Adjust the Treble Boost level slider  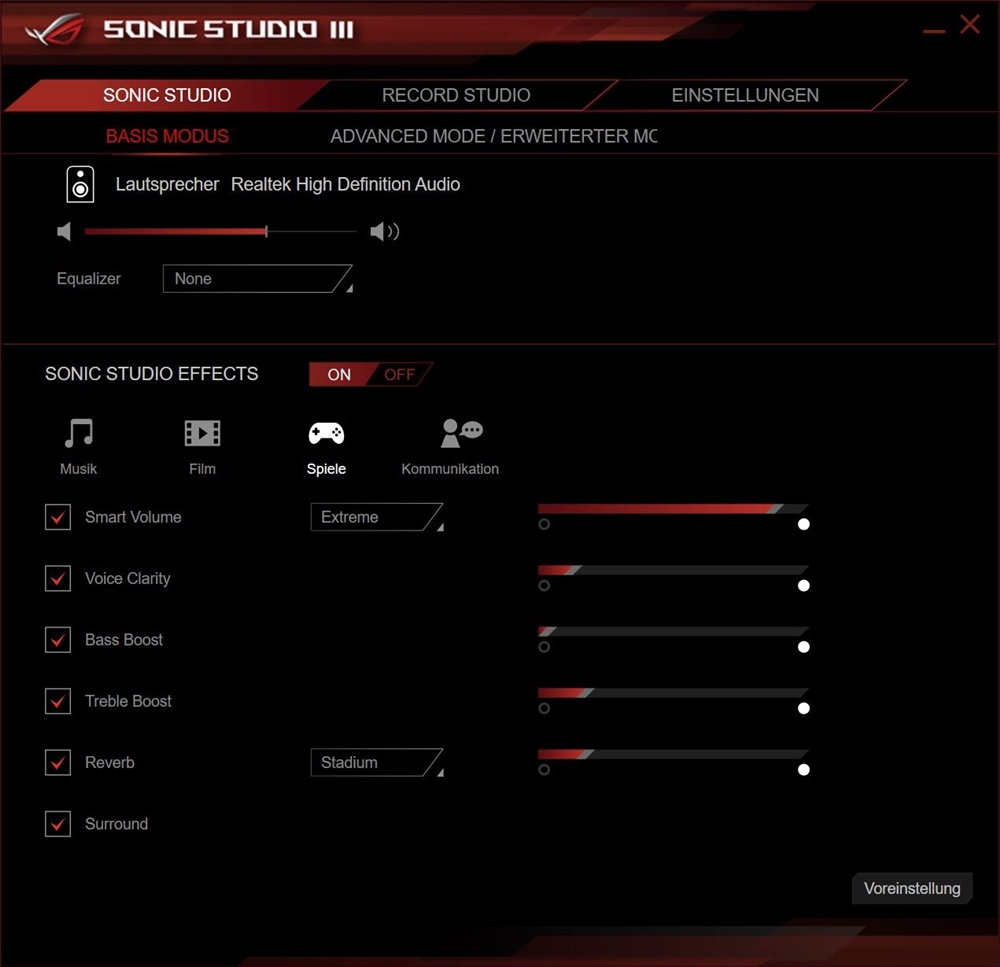673,692
